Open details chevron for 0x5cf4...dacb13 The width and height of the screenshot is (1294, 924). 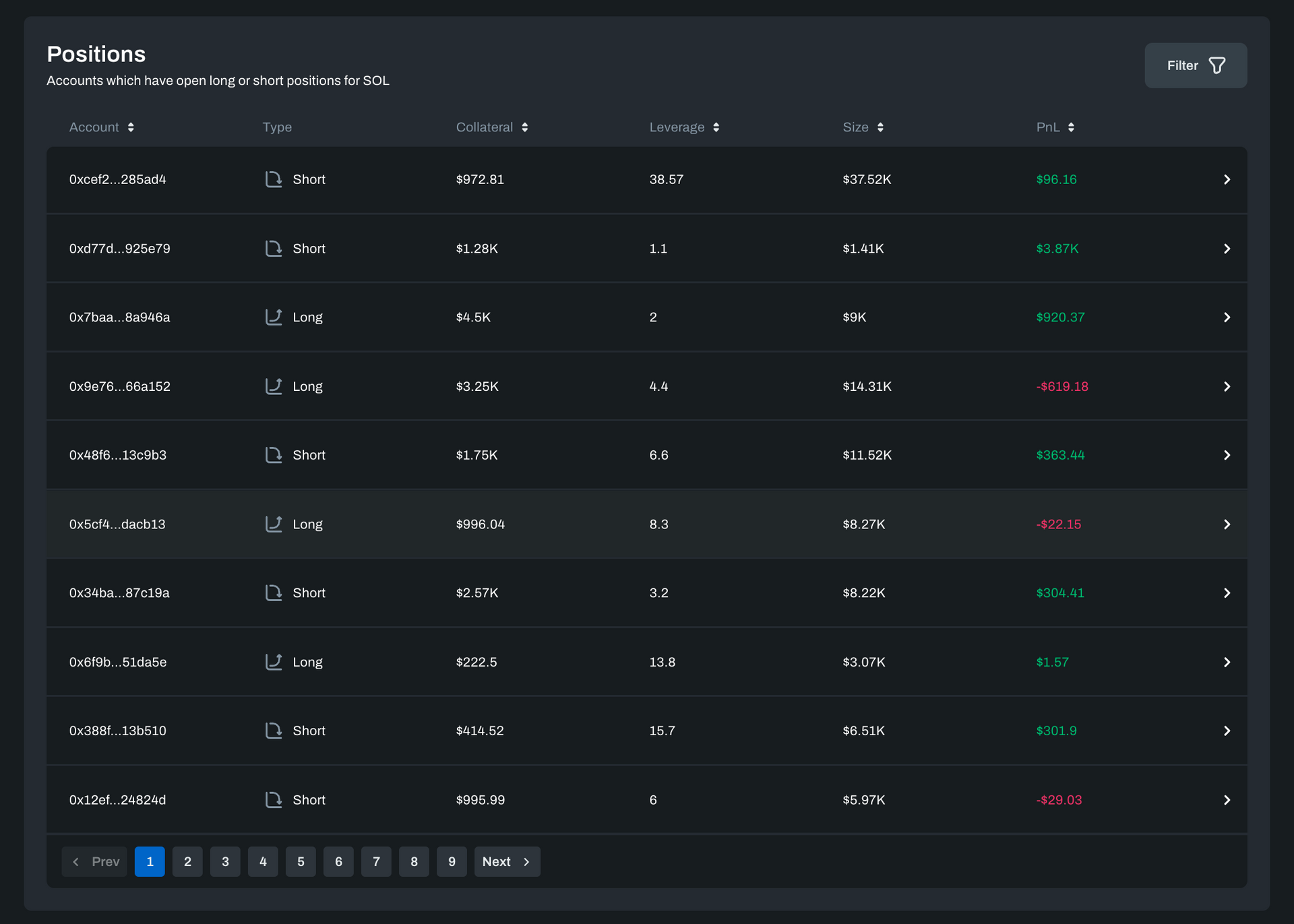click(x=1227, y=524)
